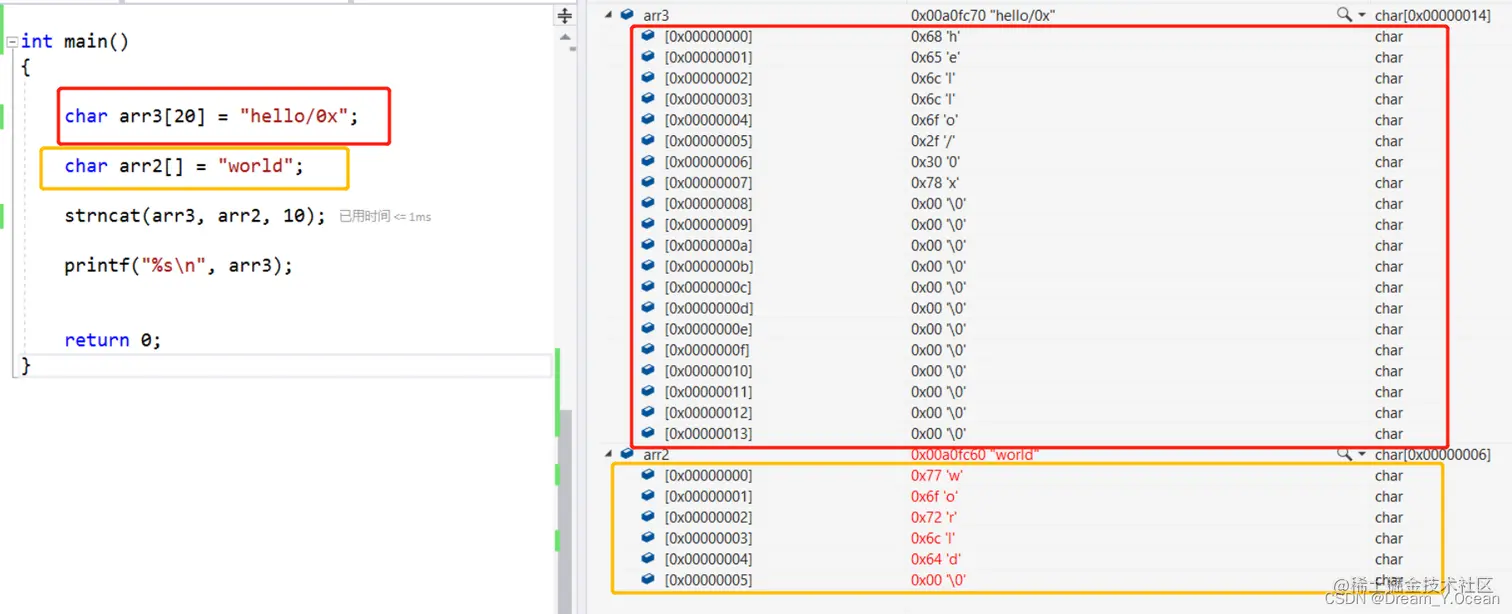Click 'int main()' function declaration
Viewport: 1512px width, 614px height.
point(75,42)
